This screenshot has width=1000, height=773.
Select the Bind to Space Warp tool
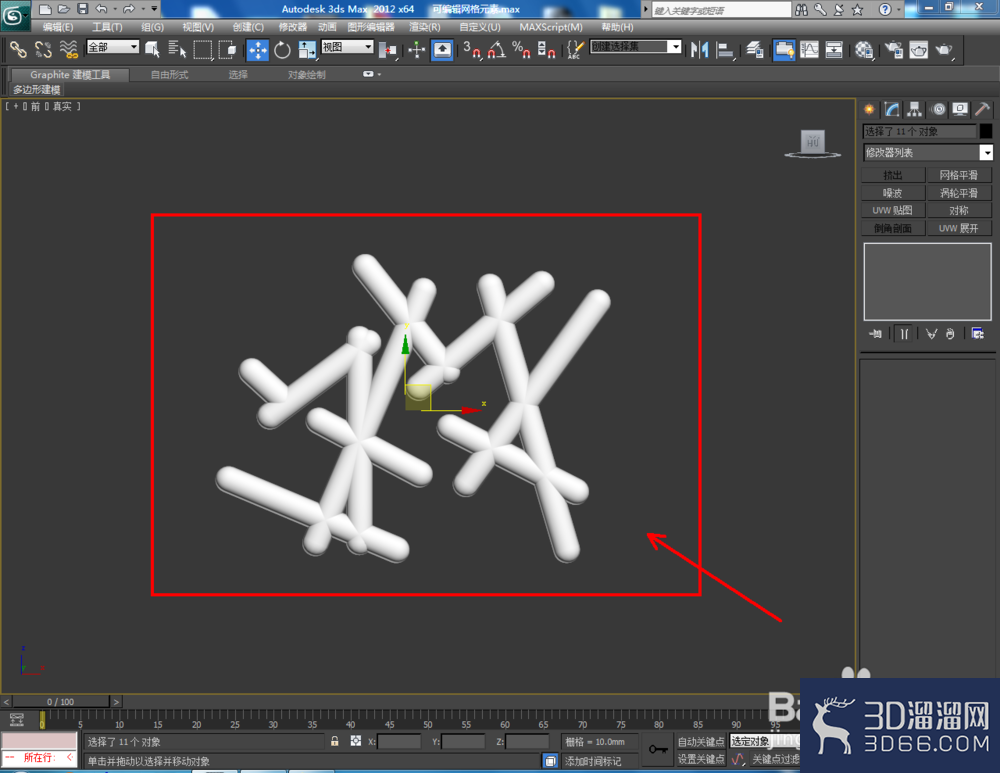pyautogui.click(x=68, y=49)
